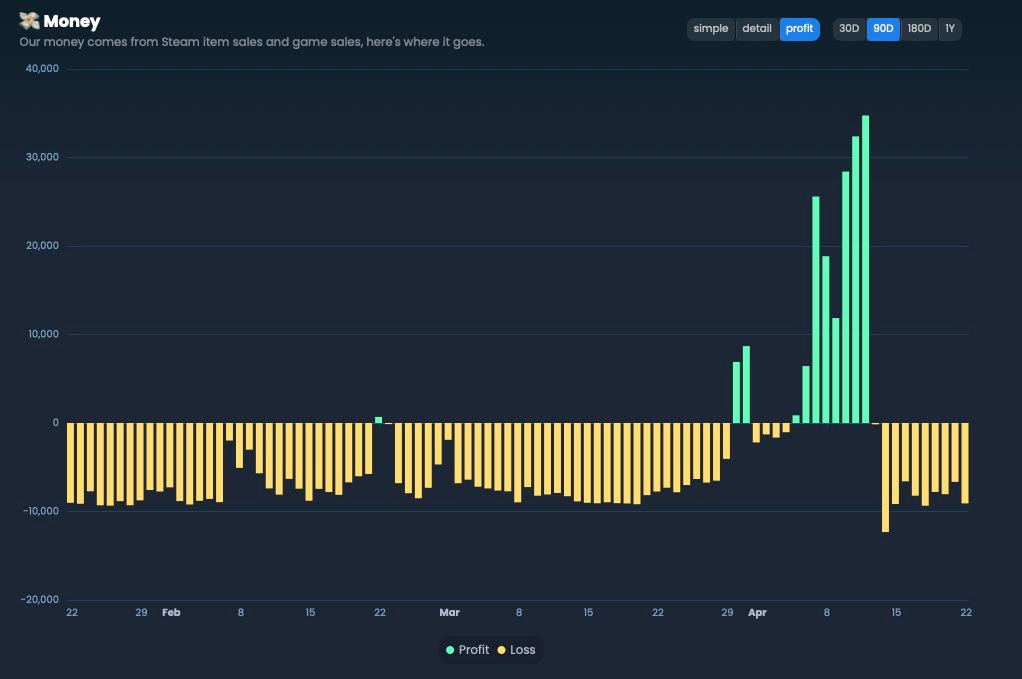The height and width of the screenshot is (679, 1022).
Task: Set time range to 90D
Action: [883, 29]
